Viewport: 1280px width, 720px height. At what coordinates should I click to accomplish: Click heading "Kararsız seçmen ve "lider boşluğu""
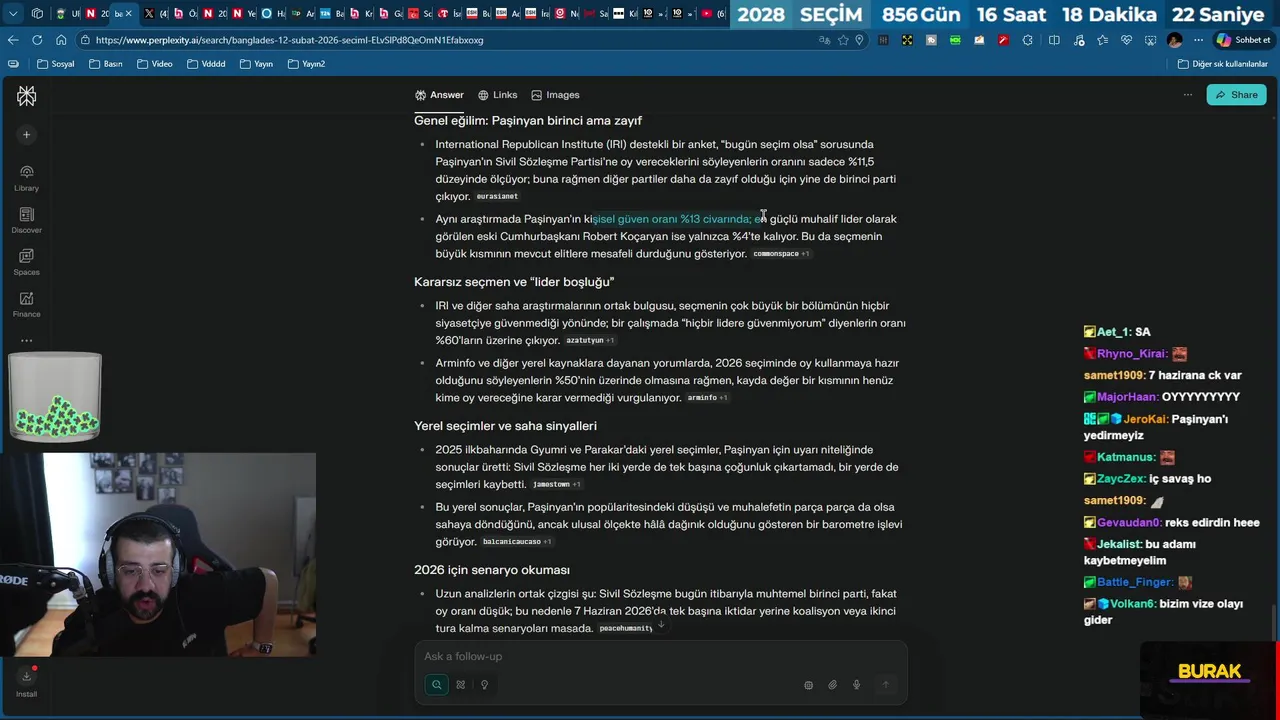click(514, 282)
